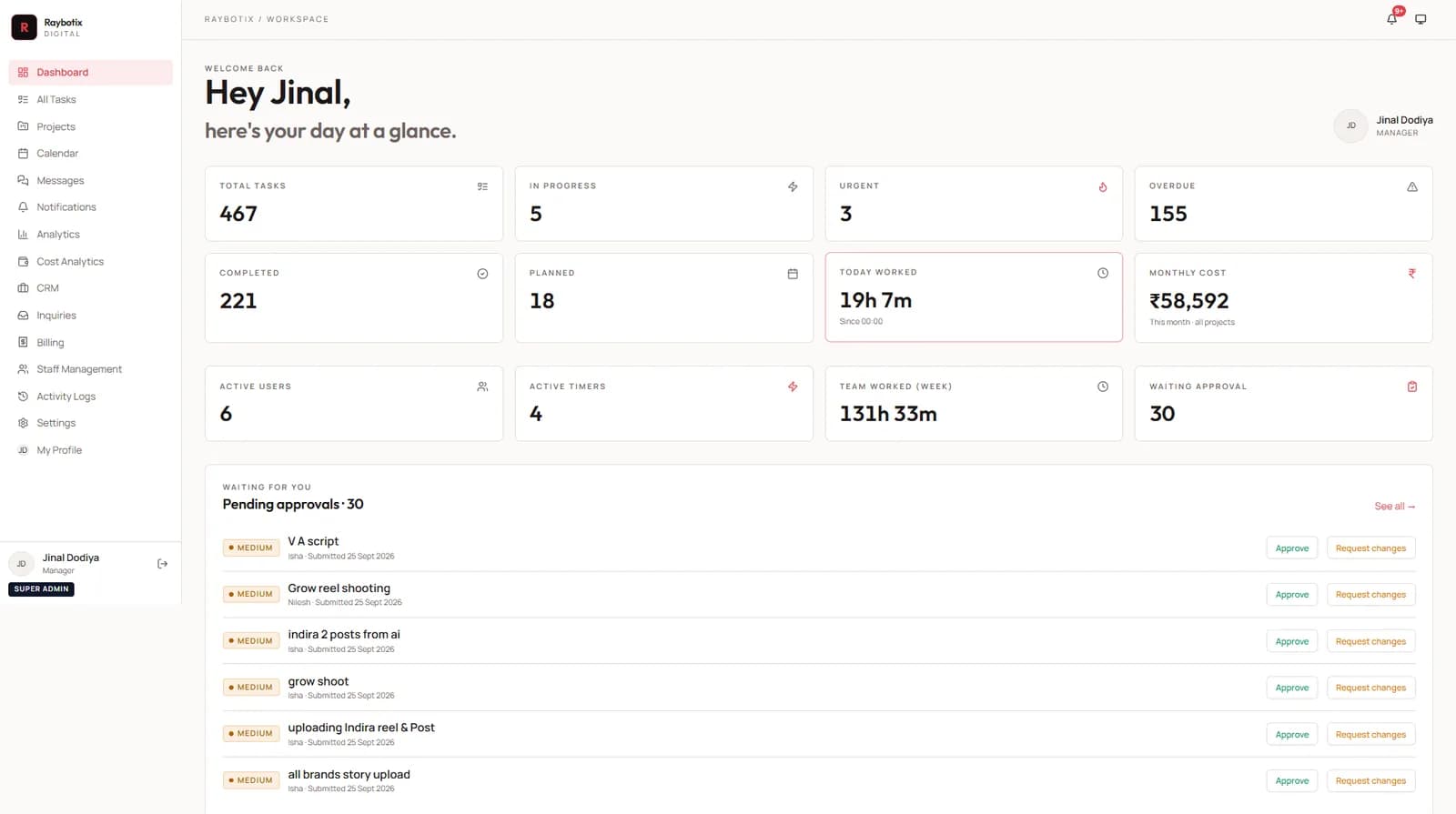1456x814 pixels.
Task: Open the Overdue 155 card
Action: [1283, 204]
